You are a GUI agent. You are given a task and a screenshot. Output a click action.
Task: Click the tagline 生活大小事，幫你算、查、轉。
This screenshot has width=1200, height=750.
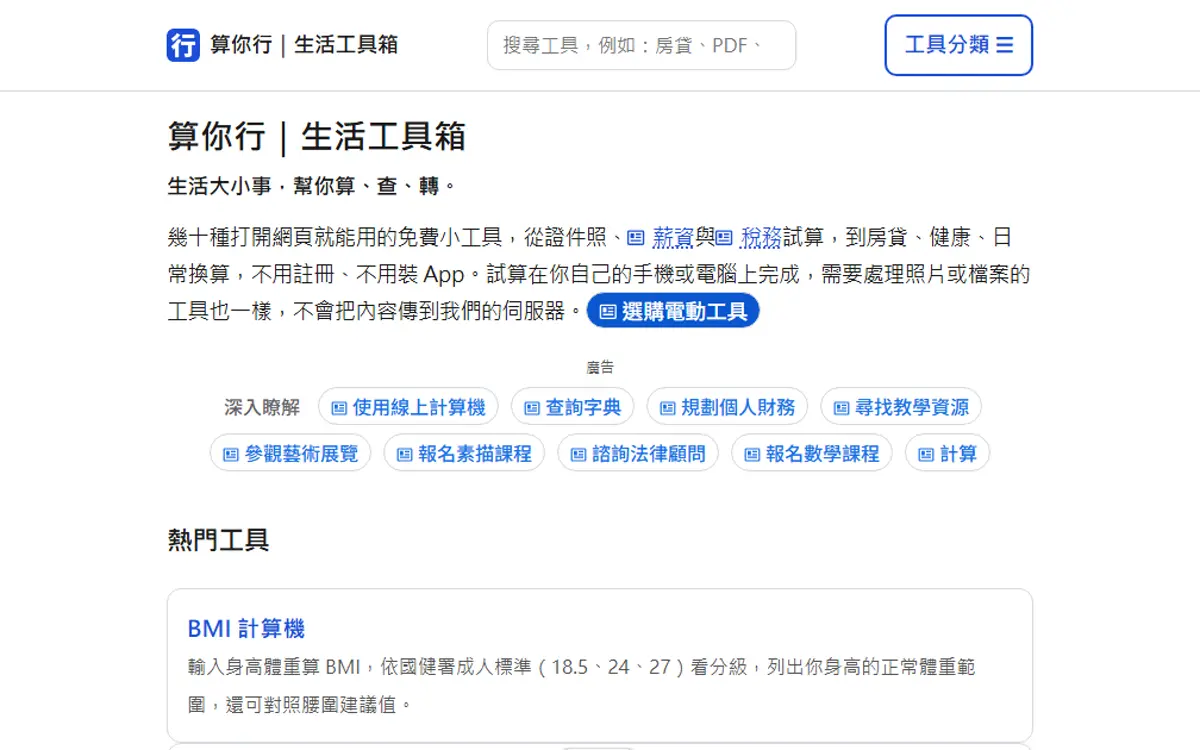[312, 186]
